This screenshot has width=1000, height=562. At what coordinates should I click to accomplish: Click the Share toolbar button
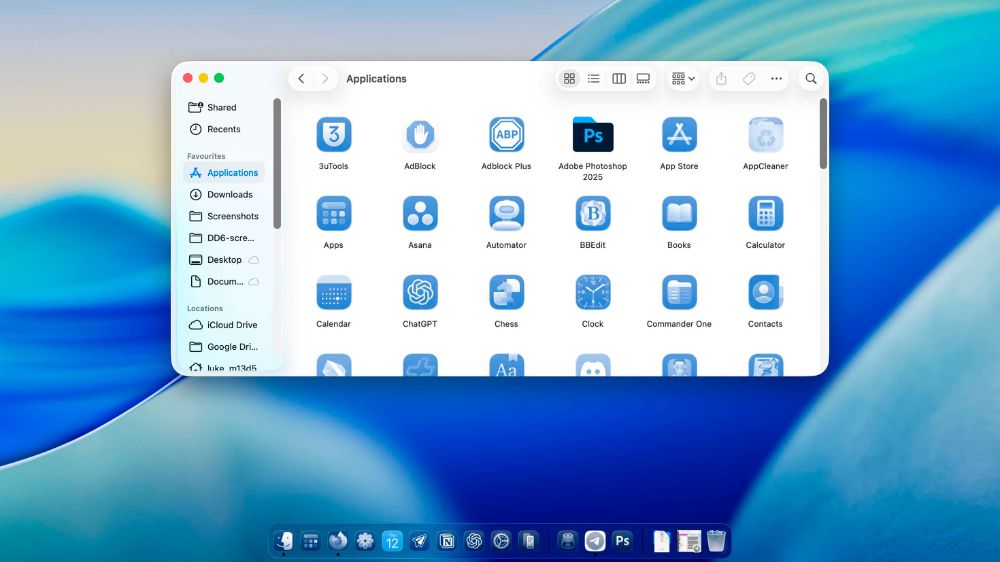coord(721,78)
